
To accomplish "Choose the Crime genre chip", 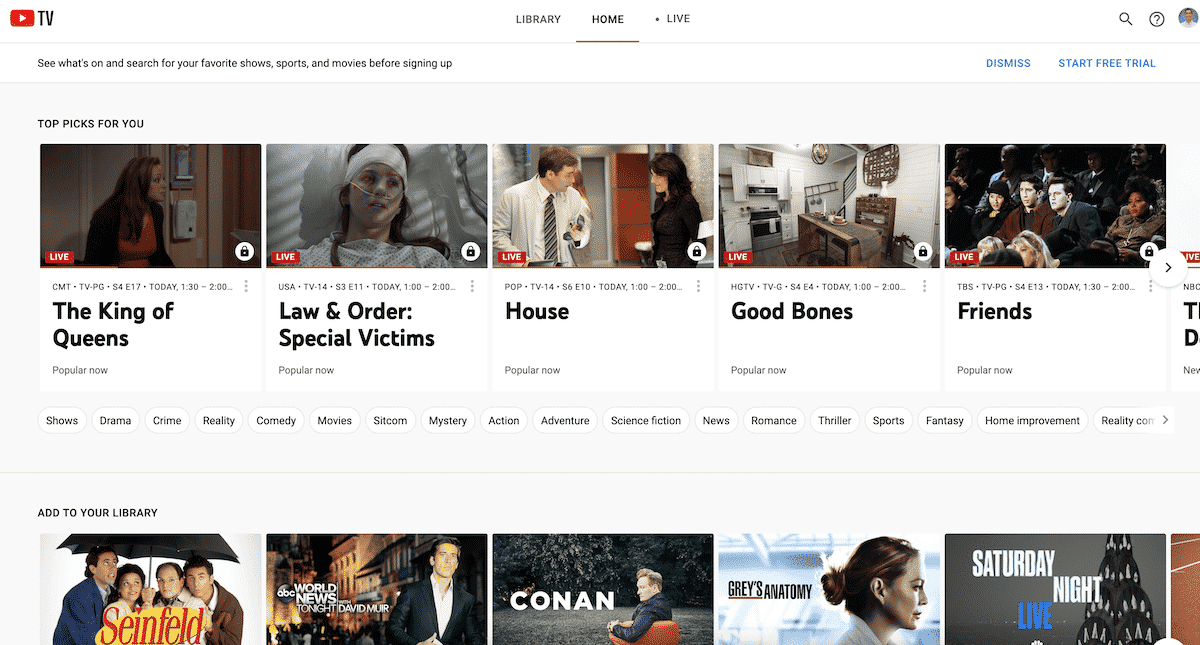I will [x=167, y=420].
